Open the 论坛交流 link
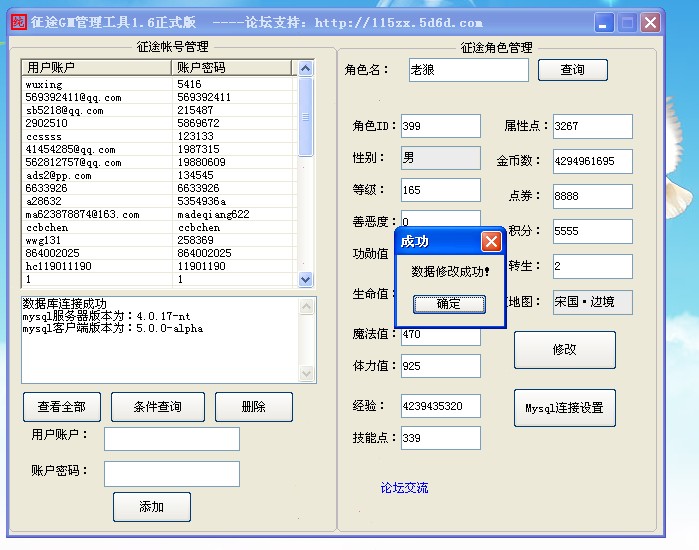This screenshot has height=550, width=699. (x=404, y=488)
